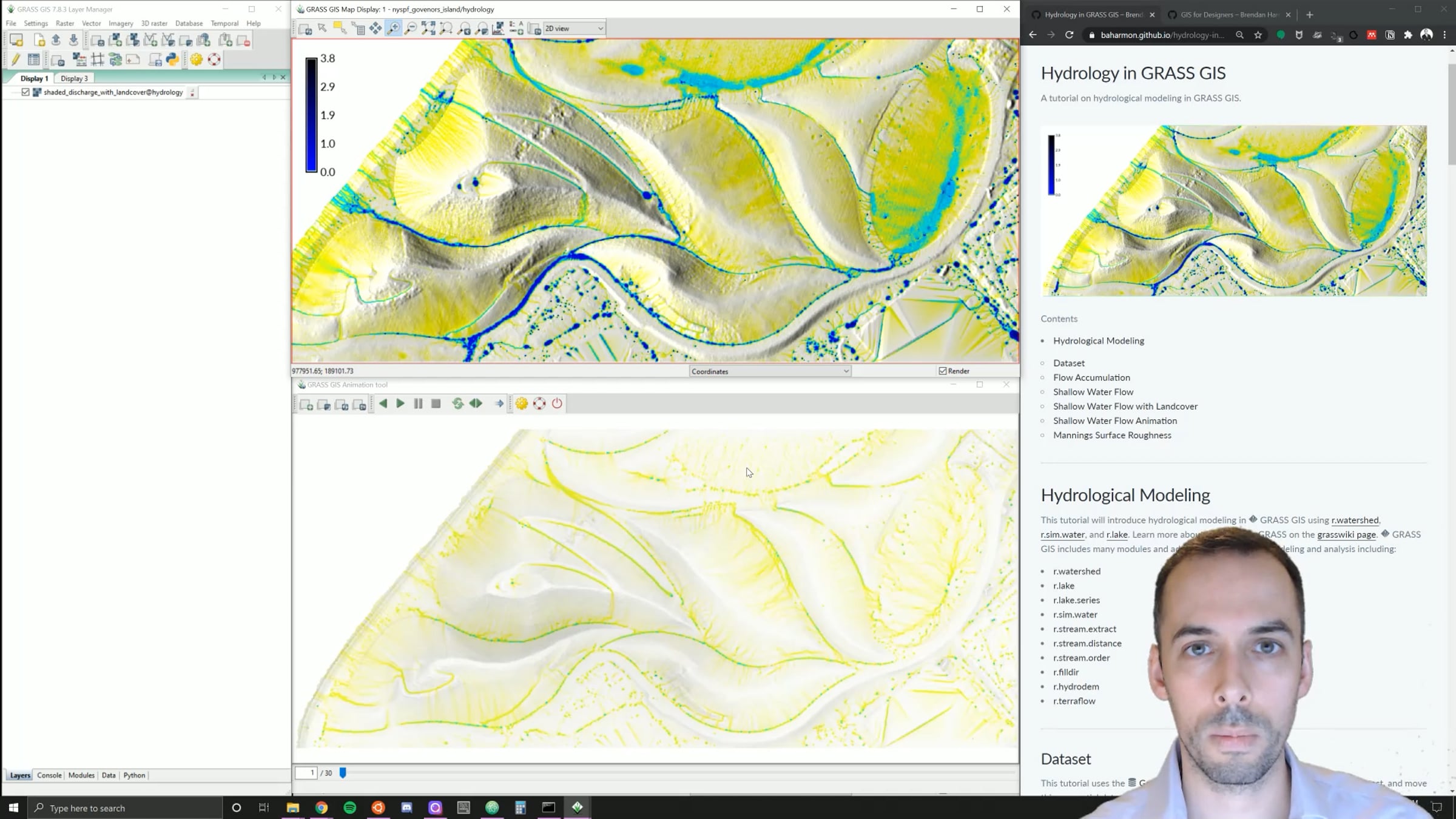Select the Pan tool in map display

pos(376,29)
